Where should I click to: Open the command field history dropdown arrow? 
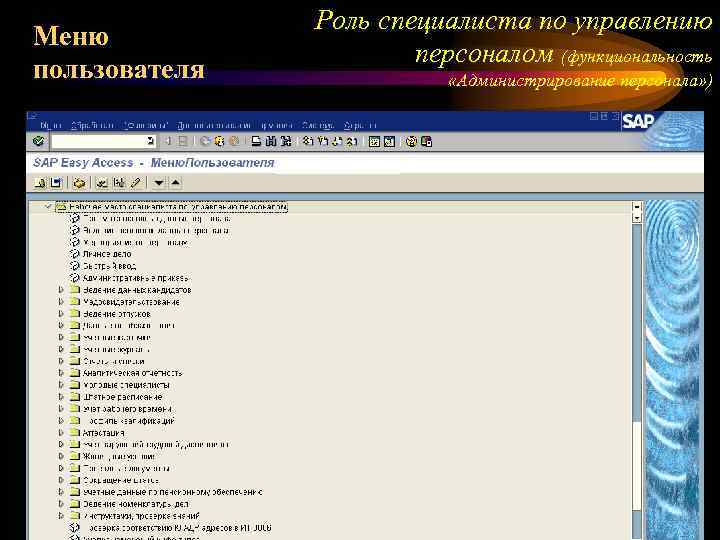point(151,141)
